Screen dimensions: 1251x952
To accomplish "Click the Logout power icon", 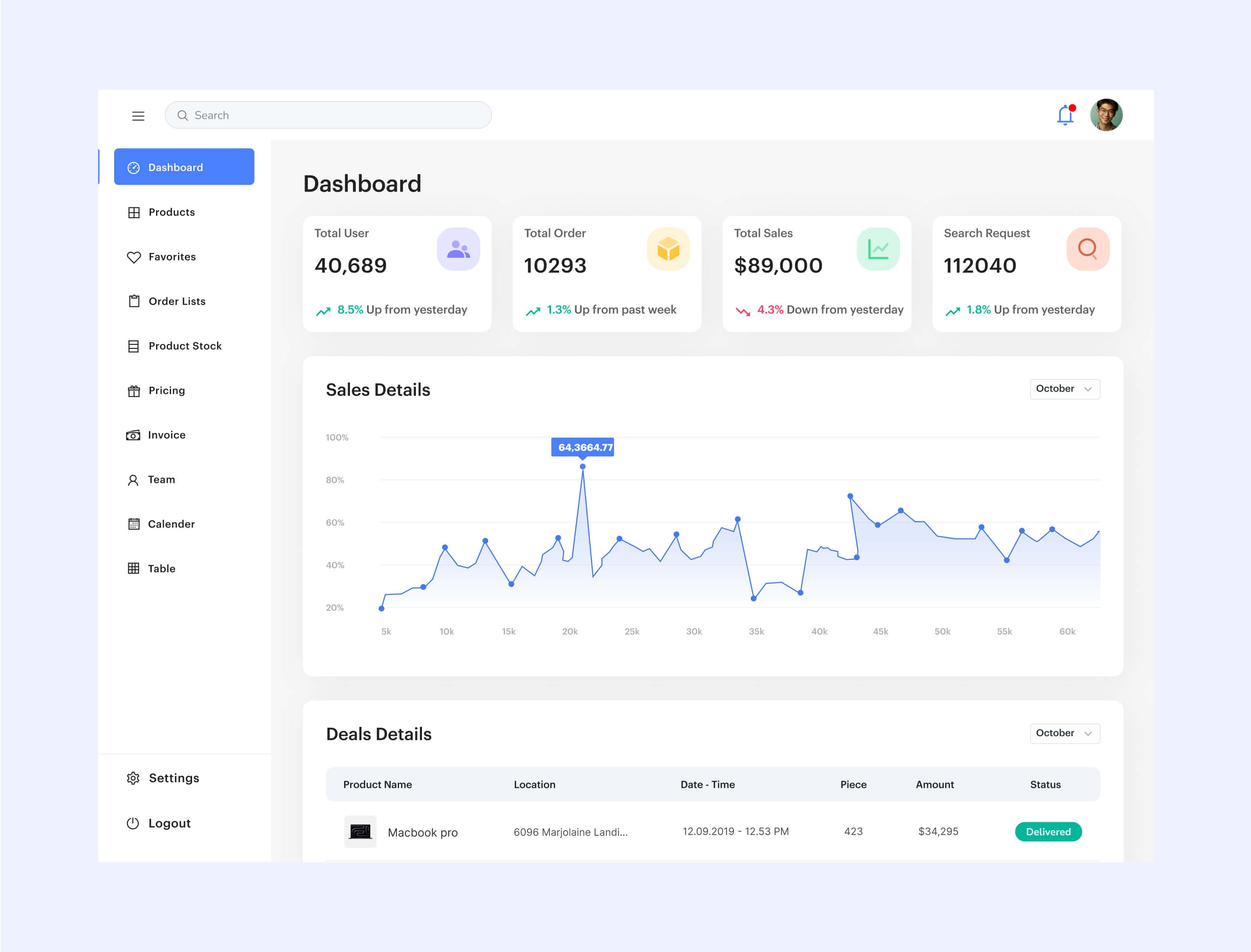I will [133, 823].
